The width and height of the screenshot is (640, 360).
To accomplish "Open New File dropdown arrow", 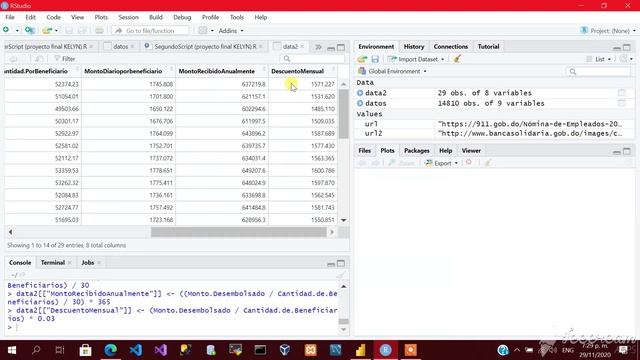I will pyautogui.click(x=17, y=31).
